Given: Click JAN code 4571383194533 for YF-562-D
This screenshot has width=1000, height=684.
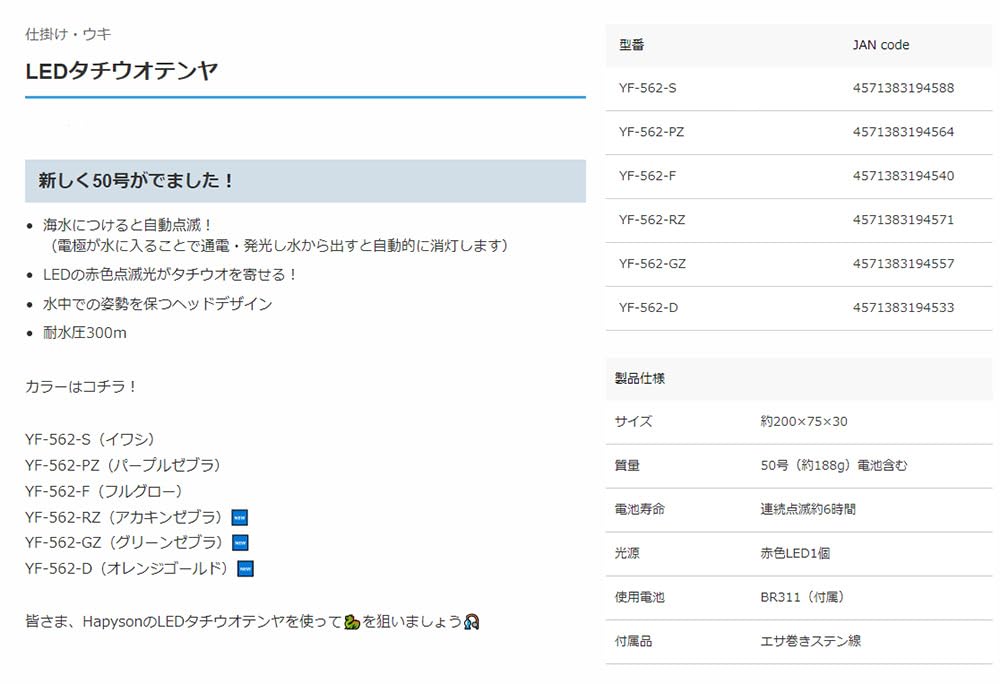Looking at the screenshot, I should tap(903, 308).
